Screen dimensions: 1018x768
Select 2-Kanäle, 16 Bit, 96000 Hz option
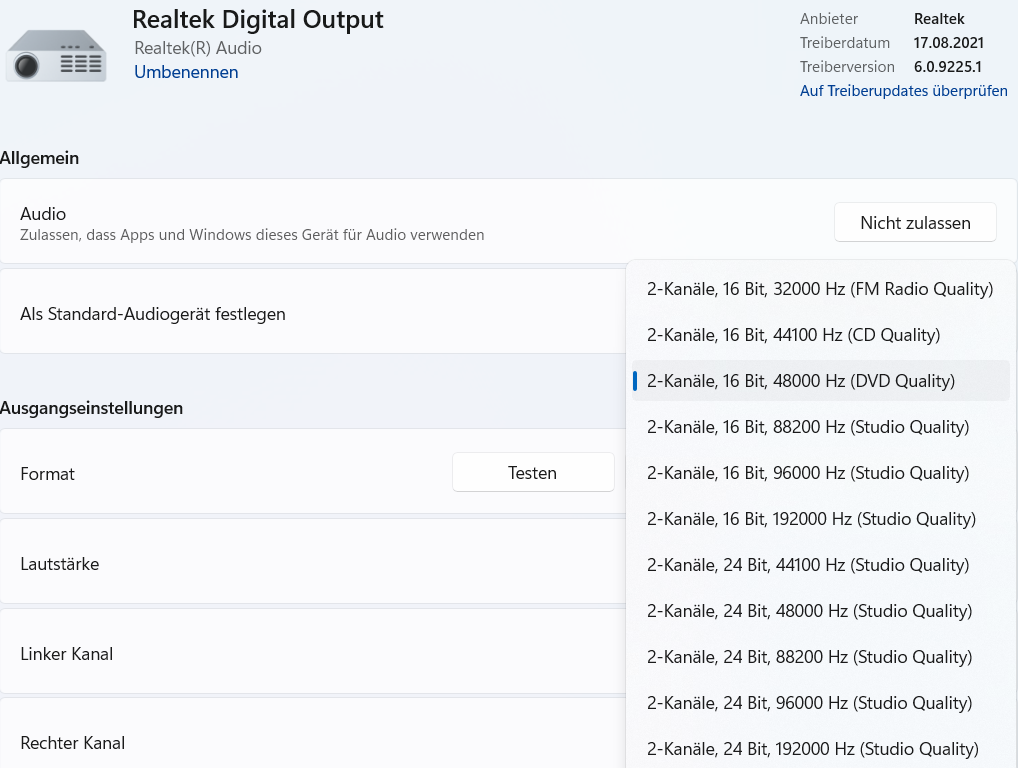pos(820,473)
